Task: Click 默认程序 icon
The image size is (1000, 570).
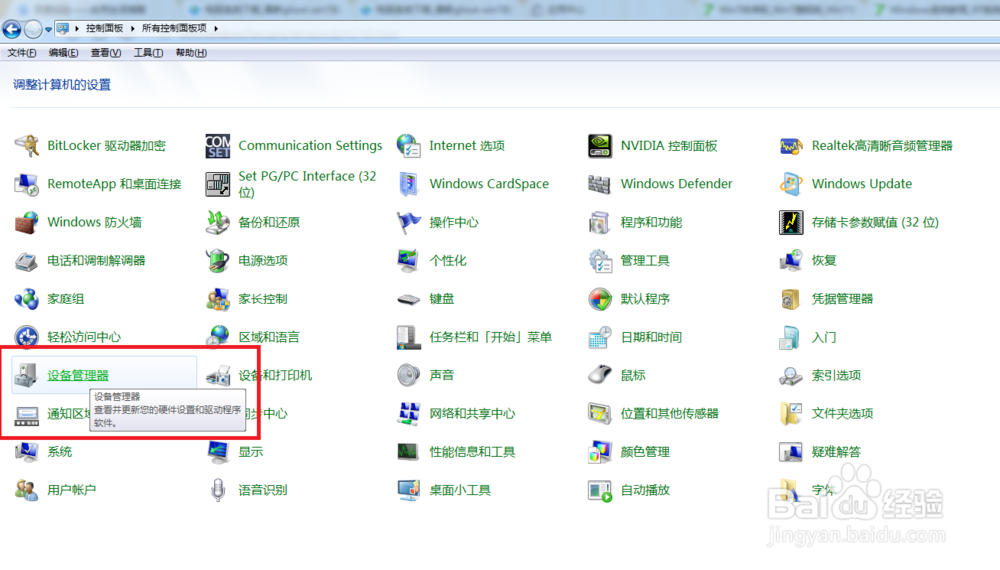Action: (x=599, y=299)
